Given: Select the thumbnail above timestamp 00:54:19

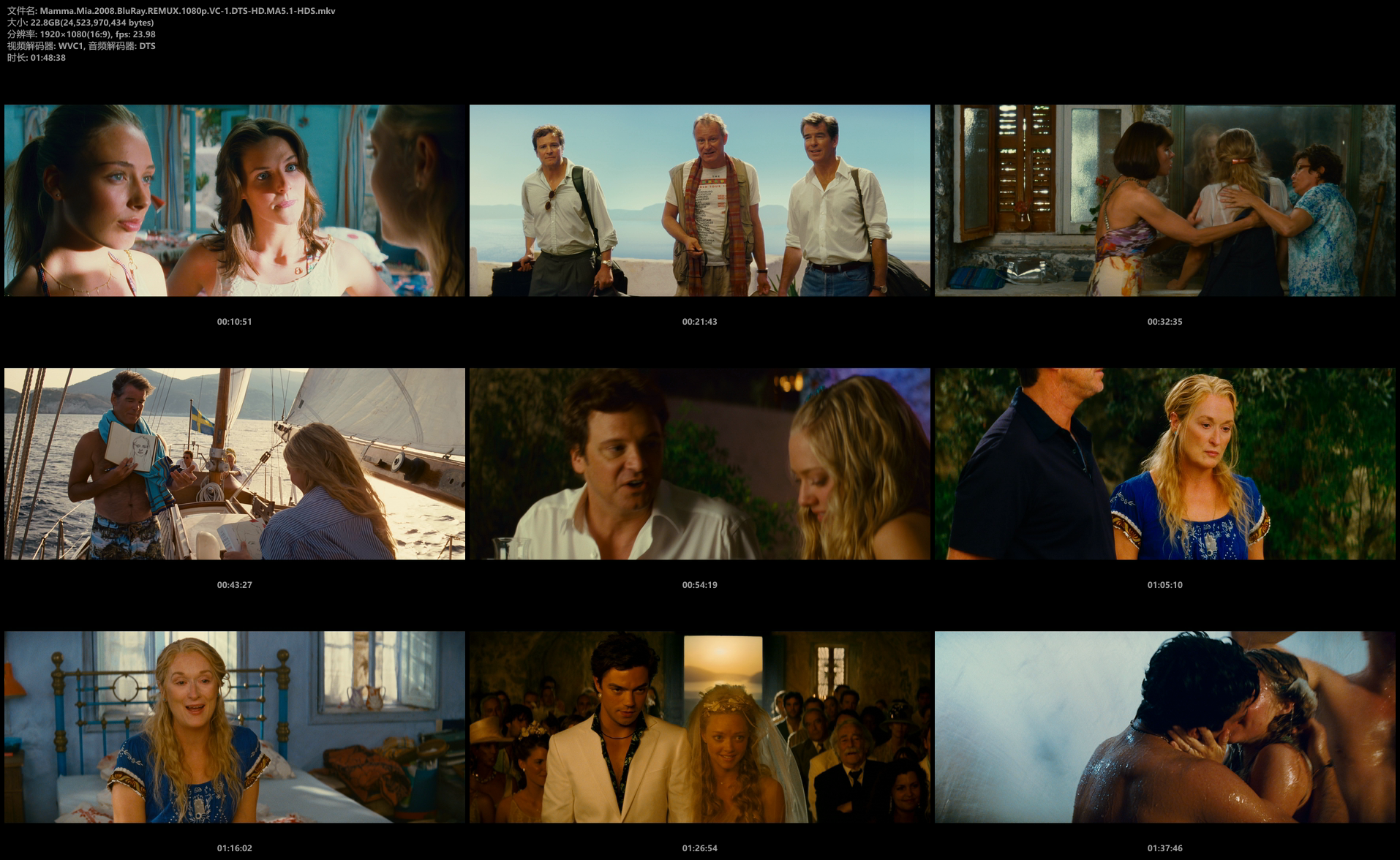Looking at the screenshot, I should 699,464.
